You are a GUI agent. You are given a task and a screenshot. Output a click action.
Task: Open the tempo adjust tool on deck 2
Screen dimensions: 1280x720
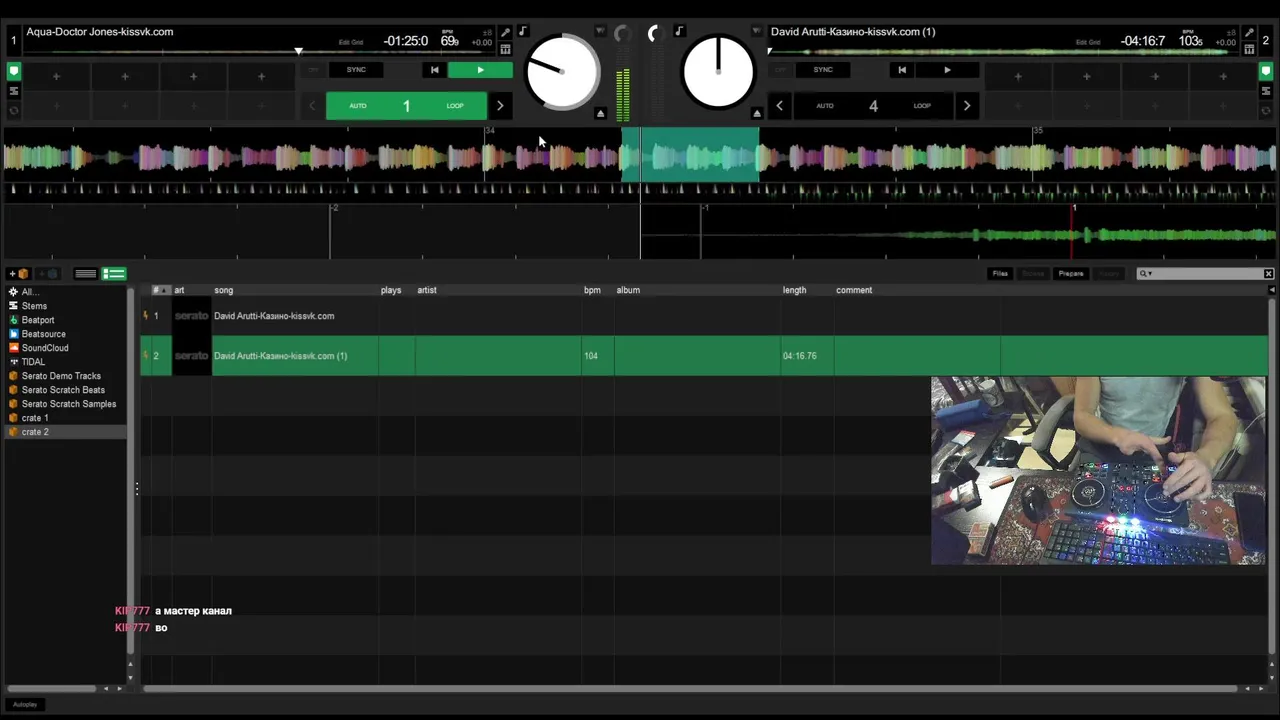click(x=1249, y=33)
